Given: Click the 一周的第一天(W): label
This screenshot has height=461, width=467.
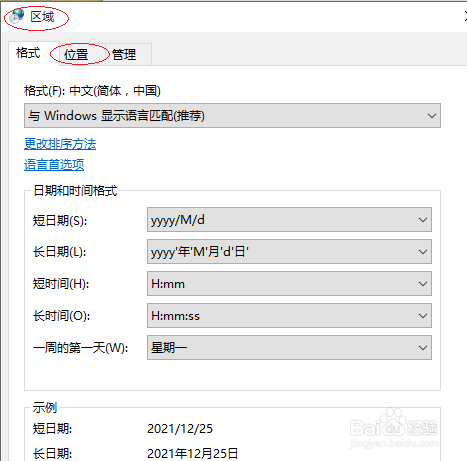Looking at the screenshot, I should tap(81, 348).
